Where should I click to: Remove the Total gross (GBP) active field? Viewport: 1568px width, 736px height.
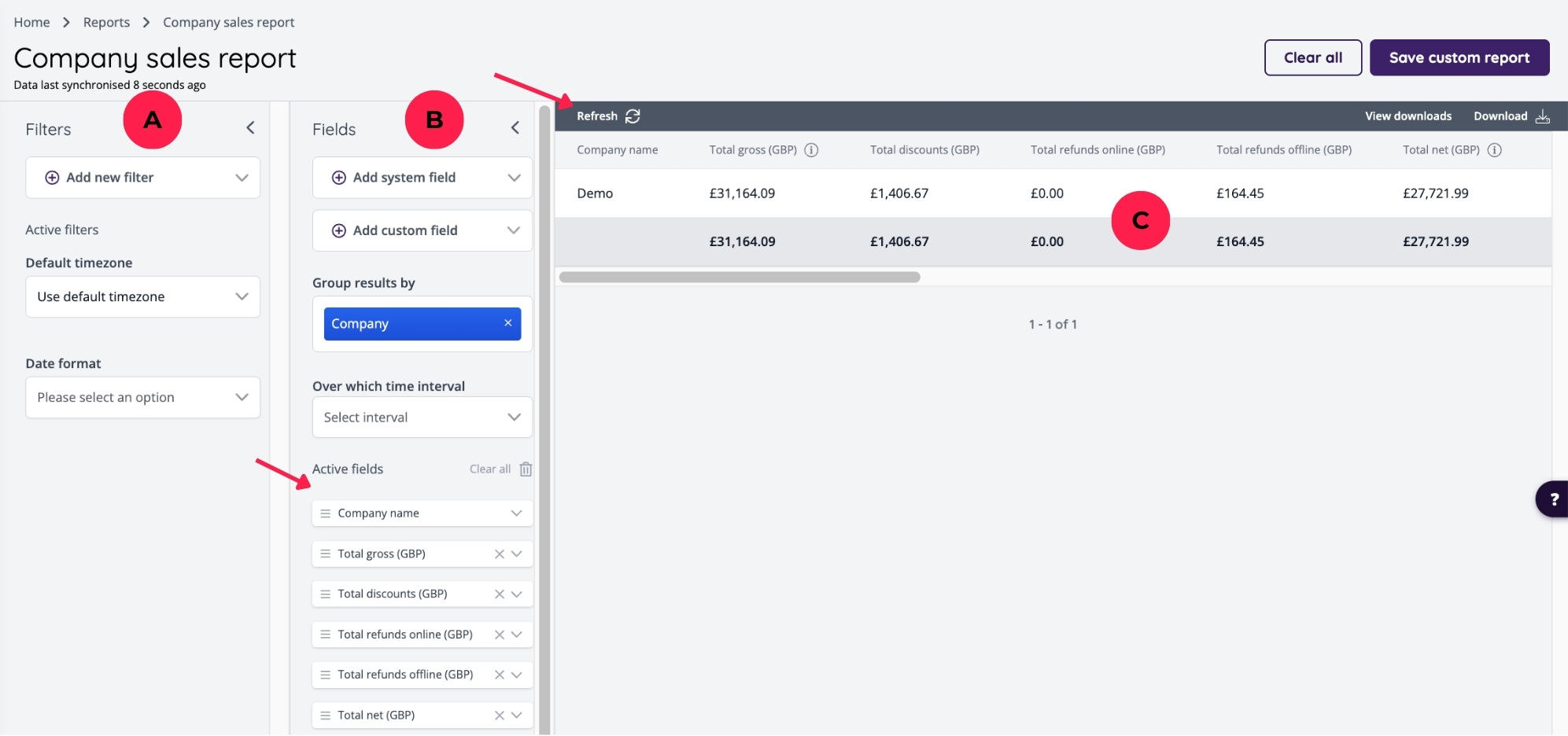click(499, 554)
